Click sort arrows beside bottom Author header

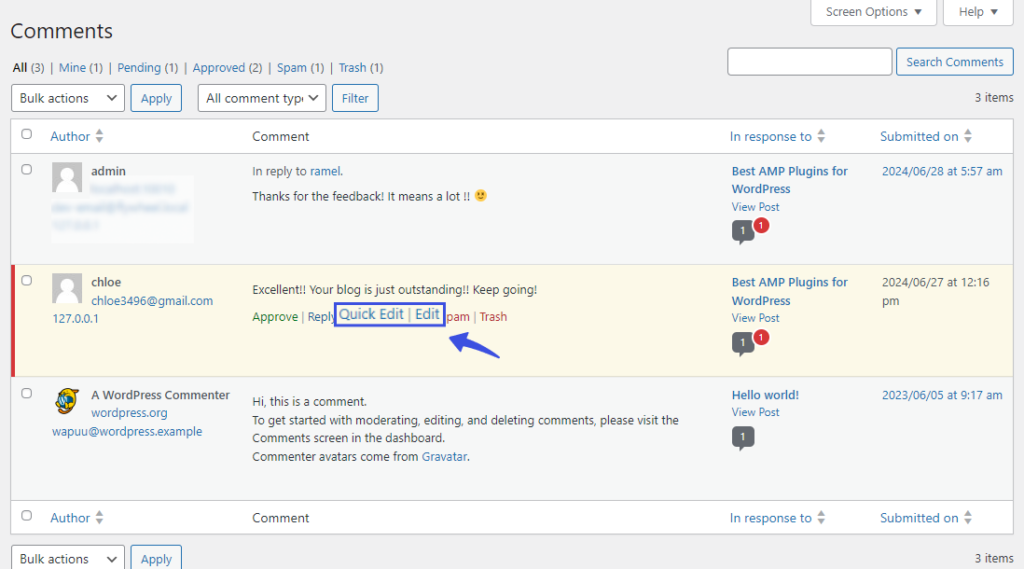(x=99, y=517)
